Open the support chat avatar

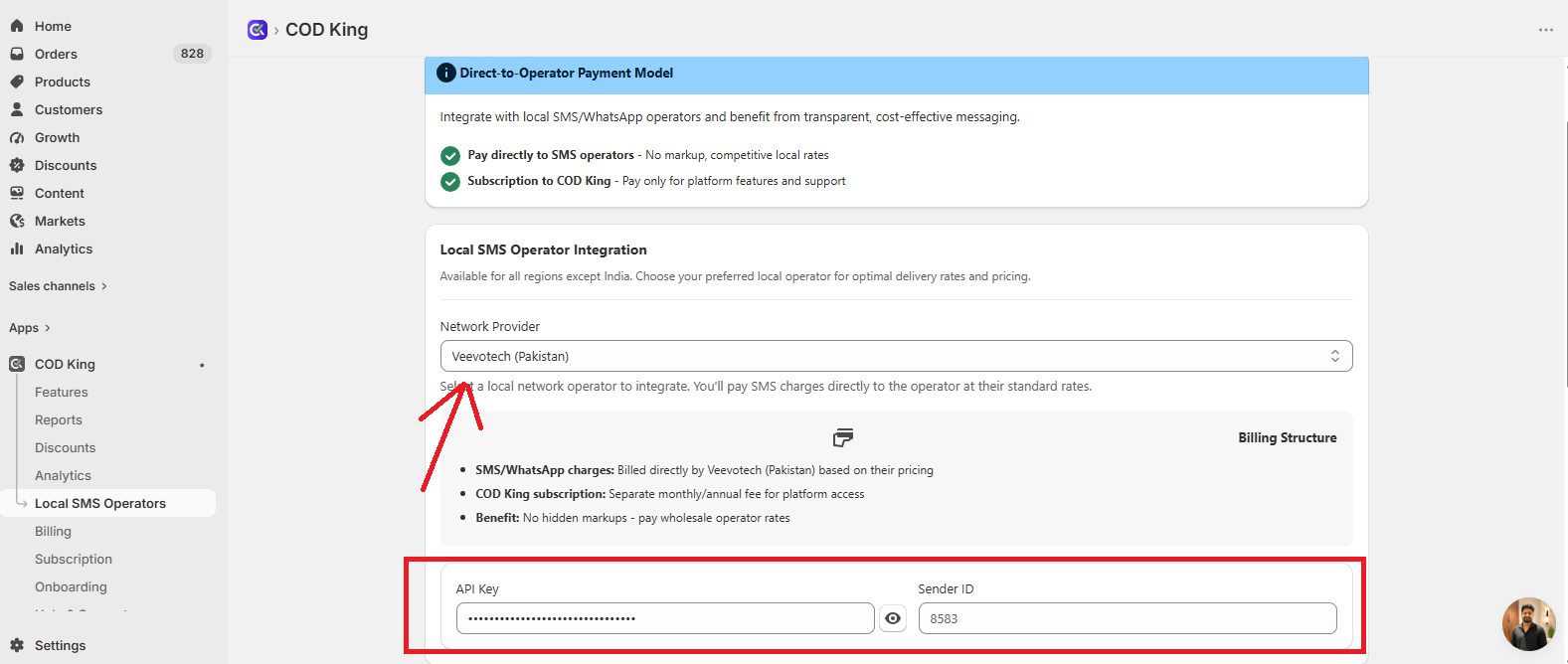pyautogui.click(x=1528, y=623)
